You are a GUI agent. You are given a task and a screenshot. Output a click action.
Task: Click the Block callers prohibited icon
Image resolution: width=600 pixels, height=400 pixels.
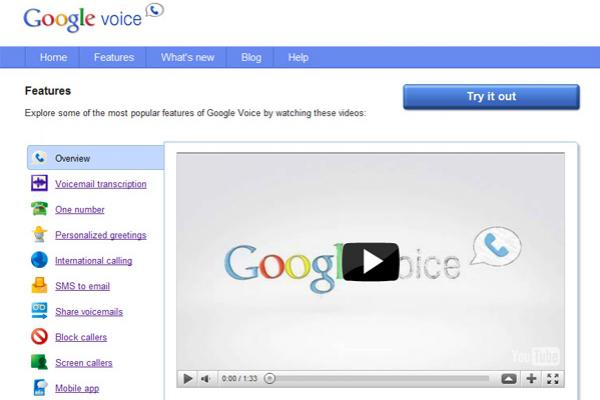[x=39, y=336]
